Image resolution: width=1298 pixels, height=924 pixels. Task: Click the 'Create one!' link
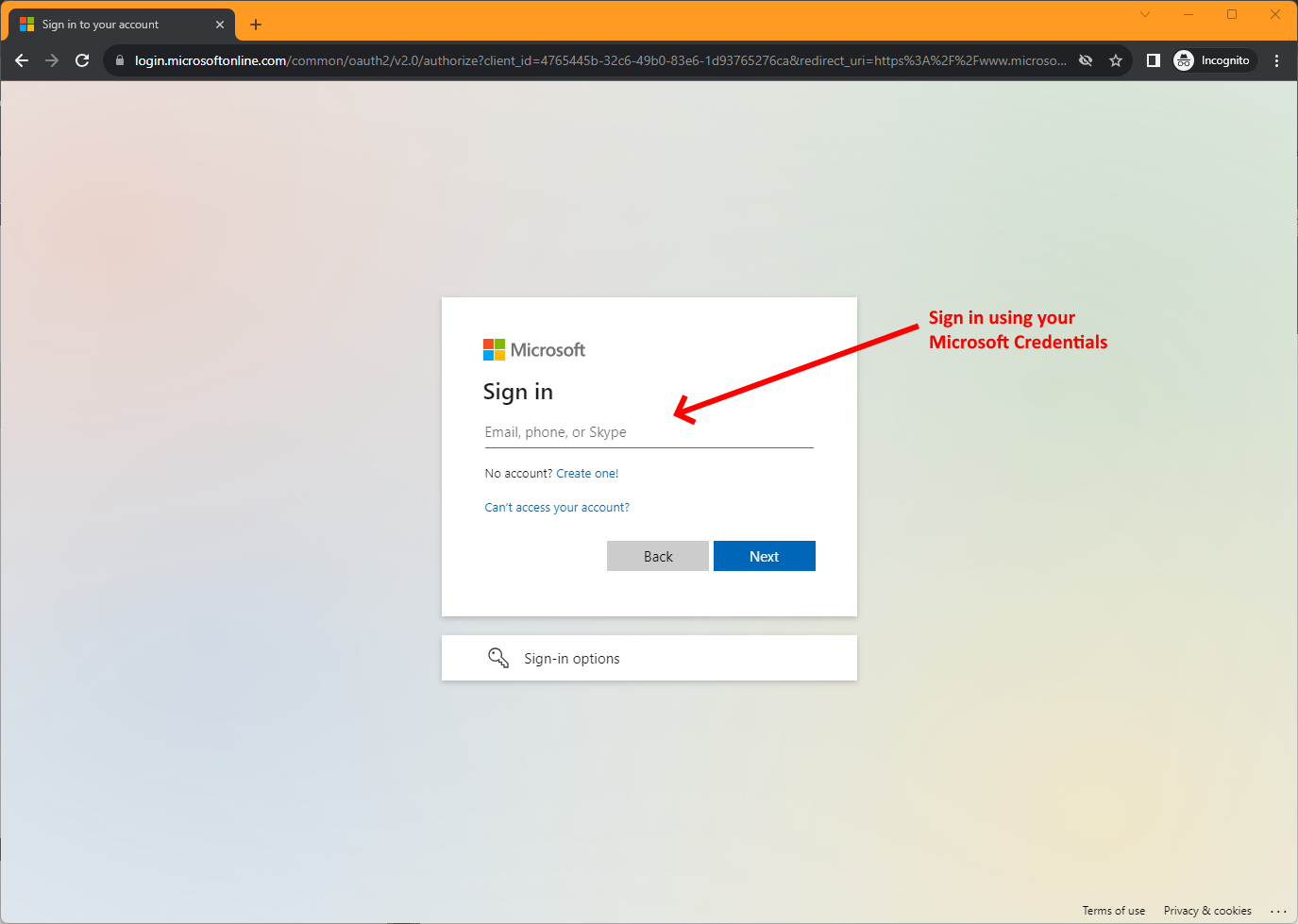pos(587,474)
